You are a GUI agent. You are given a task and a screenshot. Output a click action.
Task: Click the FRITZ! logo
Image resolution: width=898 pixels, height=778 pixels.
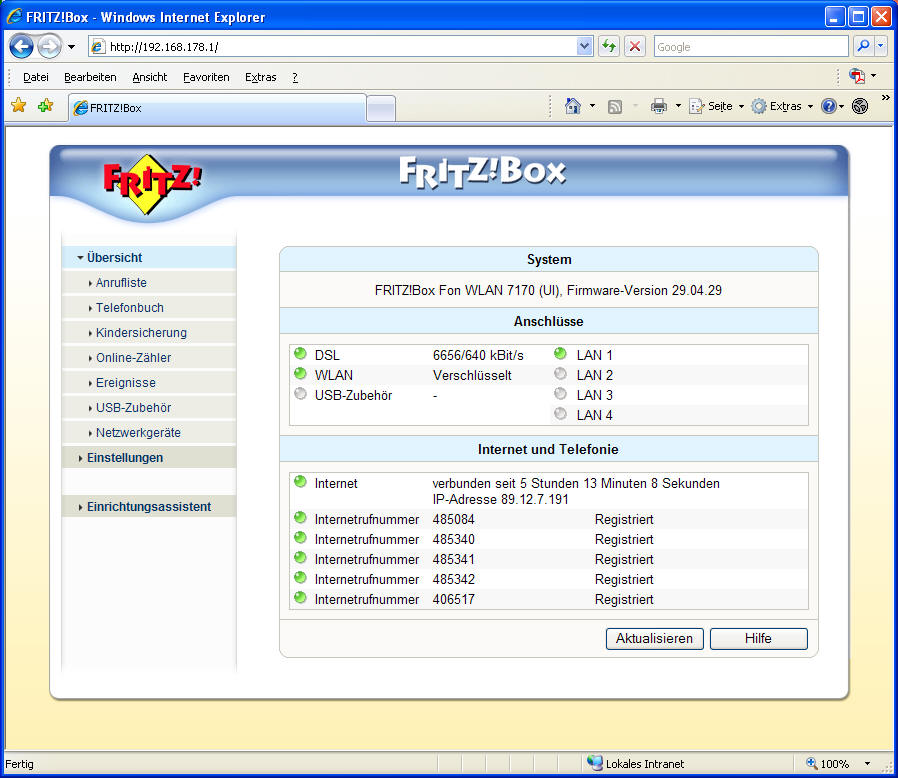coord(152,183)
